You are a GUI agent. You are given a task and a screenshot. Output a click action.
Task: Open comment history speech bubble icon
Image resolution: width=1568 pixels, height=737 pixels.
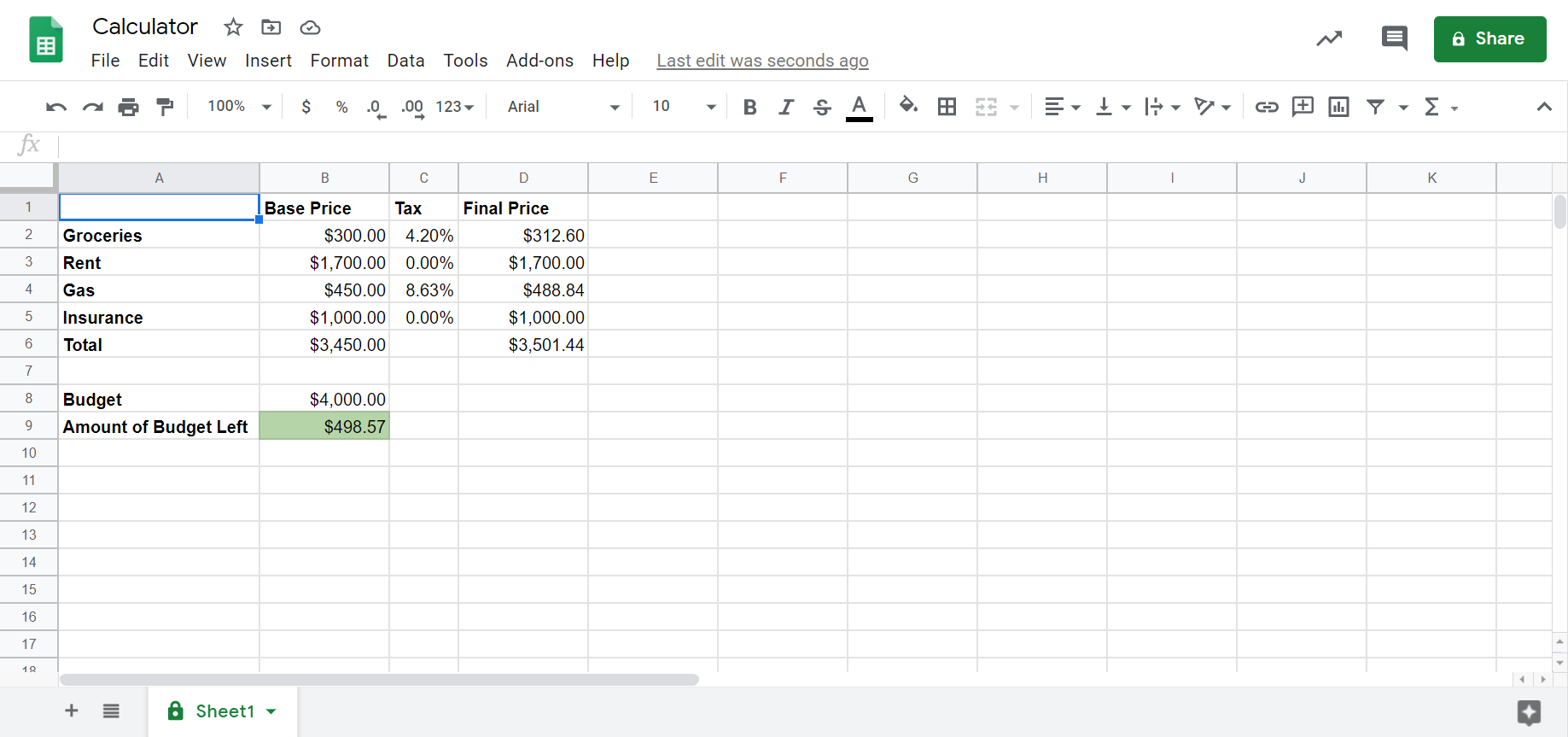point(1394,38)
